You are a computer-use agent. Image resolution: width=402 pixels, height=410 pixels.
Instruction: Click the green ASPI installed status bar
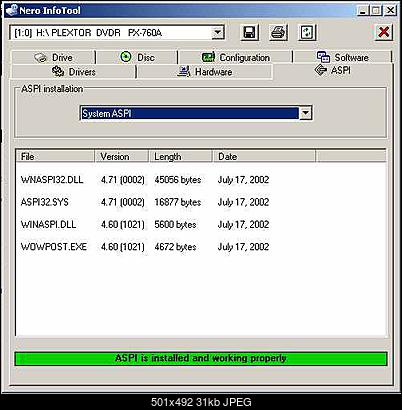201,359
